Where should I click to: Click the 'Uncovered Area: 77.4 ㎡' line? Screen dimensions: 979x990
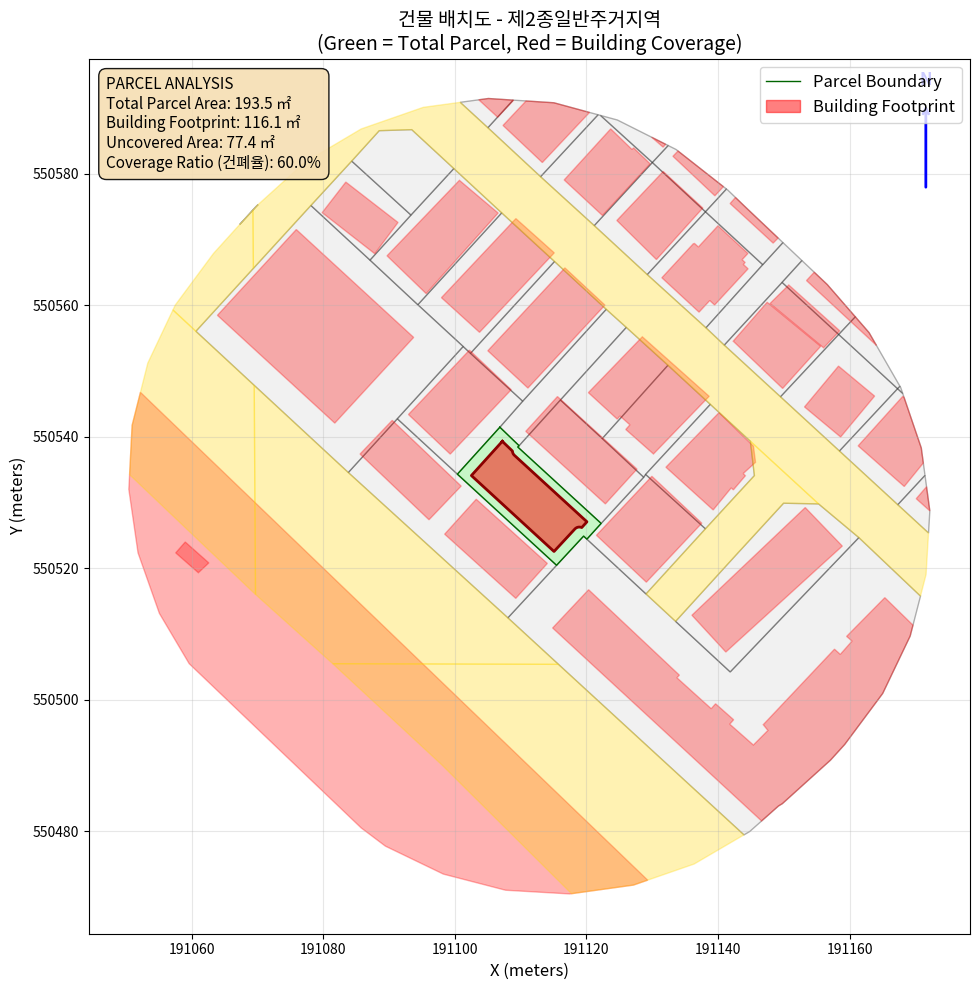tap(190, 143)
